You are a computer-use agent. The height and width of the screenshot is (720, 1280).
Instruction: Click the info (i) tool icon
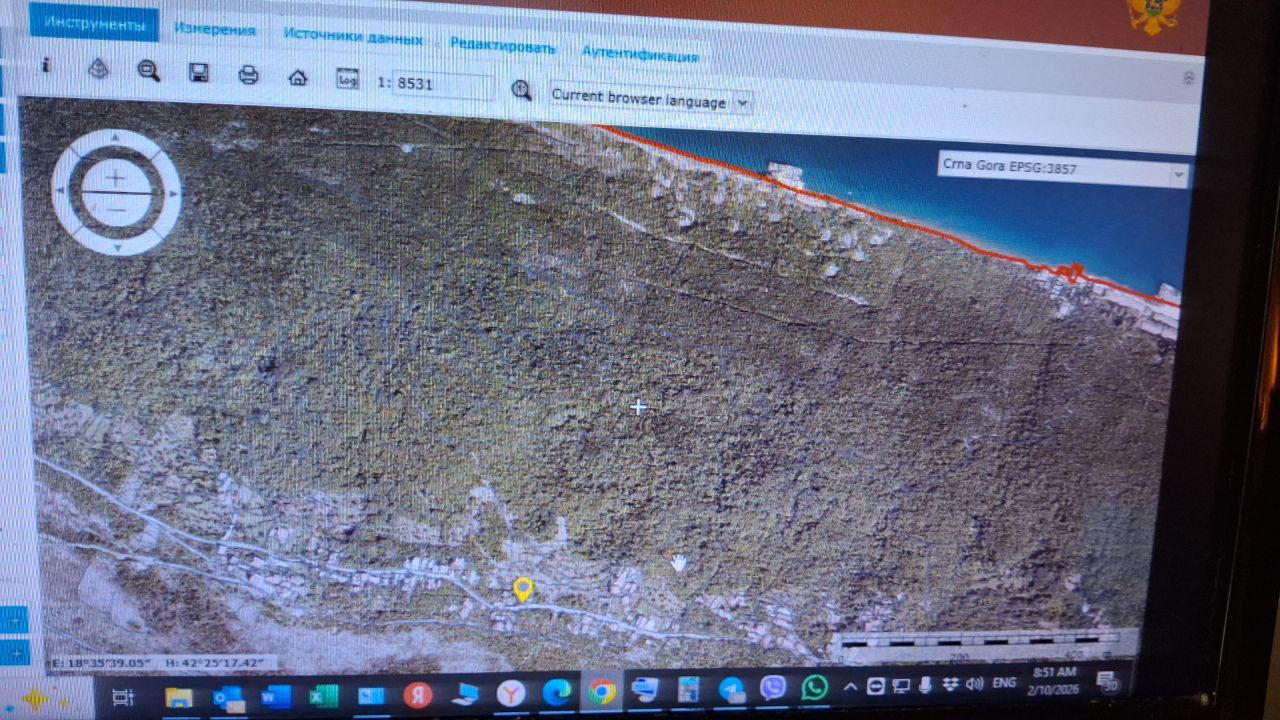pos(45,65)
